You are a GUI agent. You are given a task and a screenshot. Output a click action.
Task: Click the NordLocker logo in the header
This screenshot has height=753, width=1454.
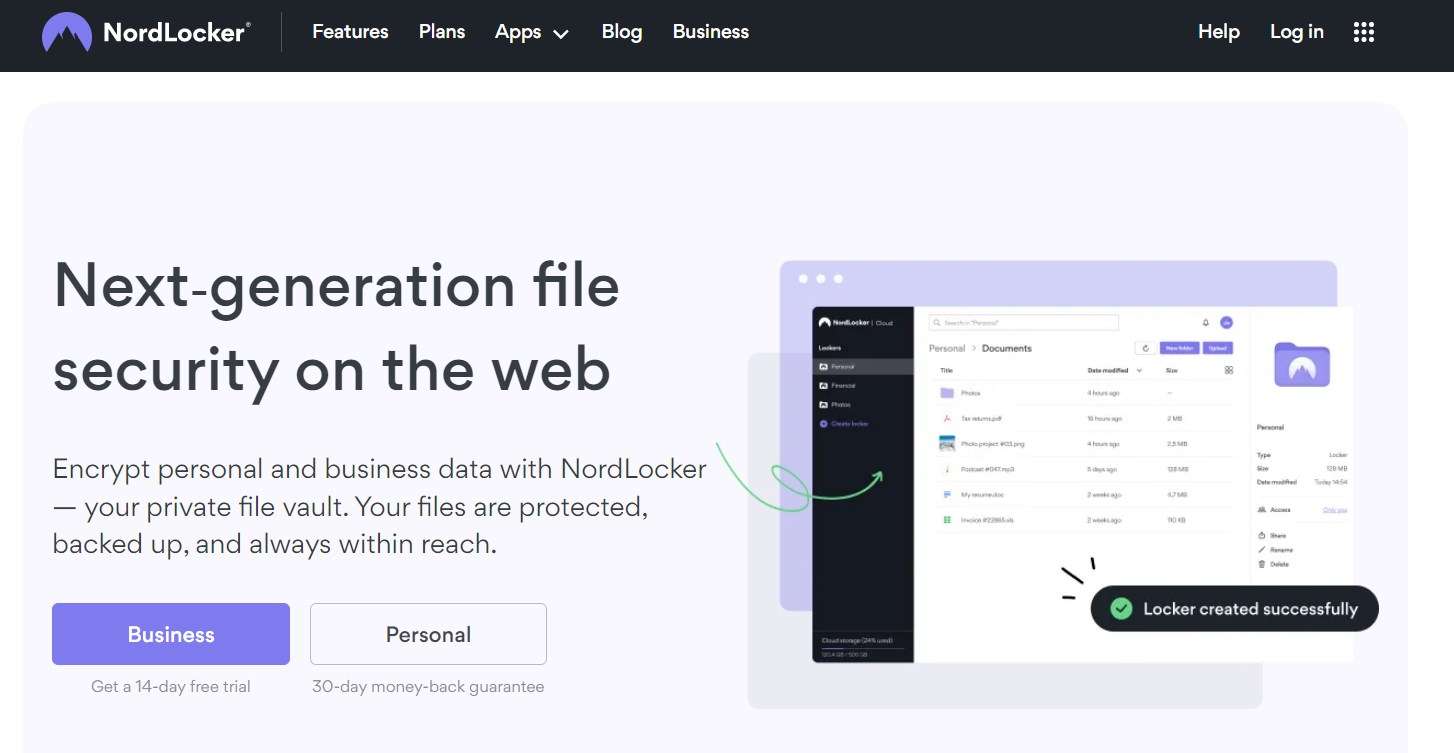[146, 32]
